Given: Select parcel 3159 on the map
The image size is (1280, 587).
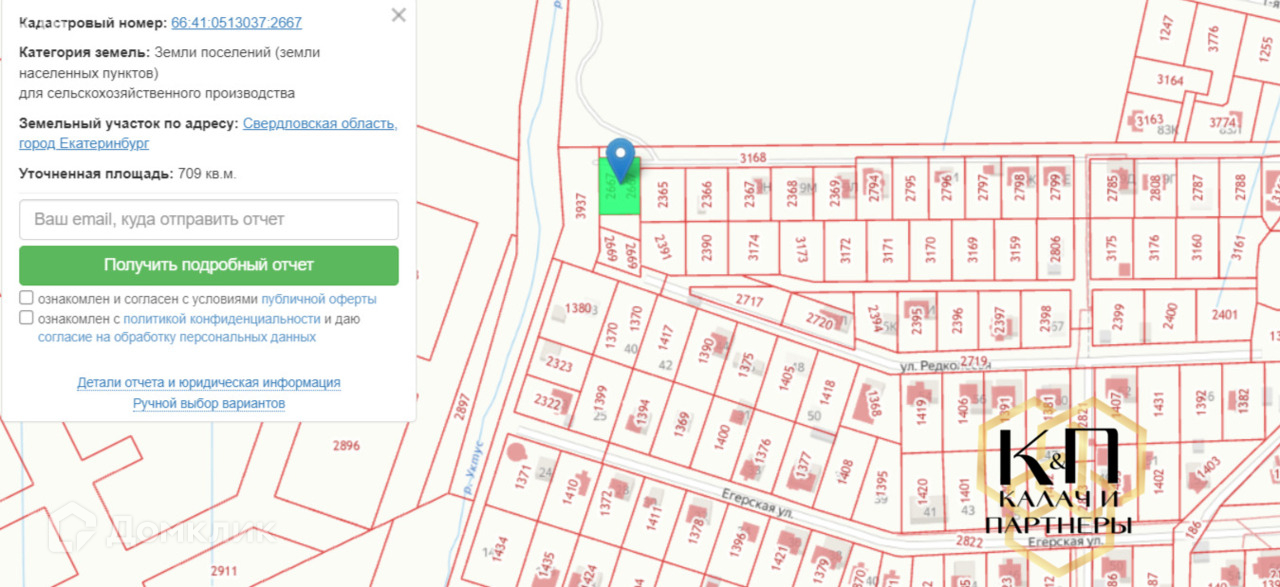Looking at the screenshot, I should (x=1015, y=248).
